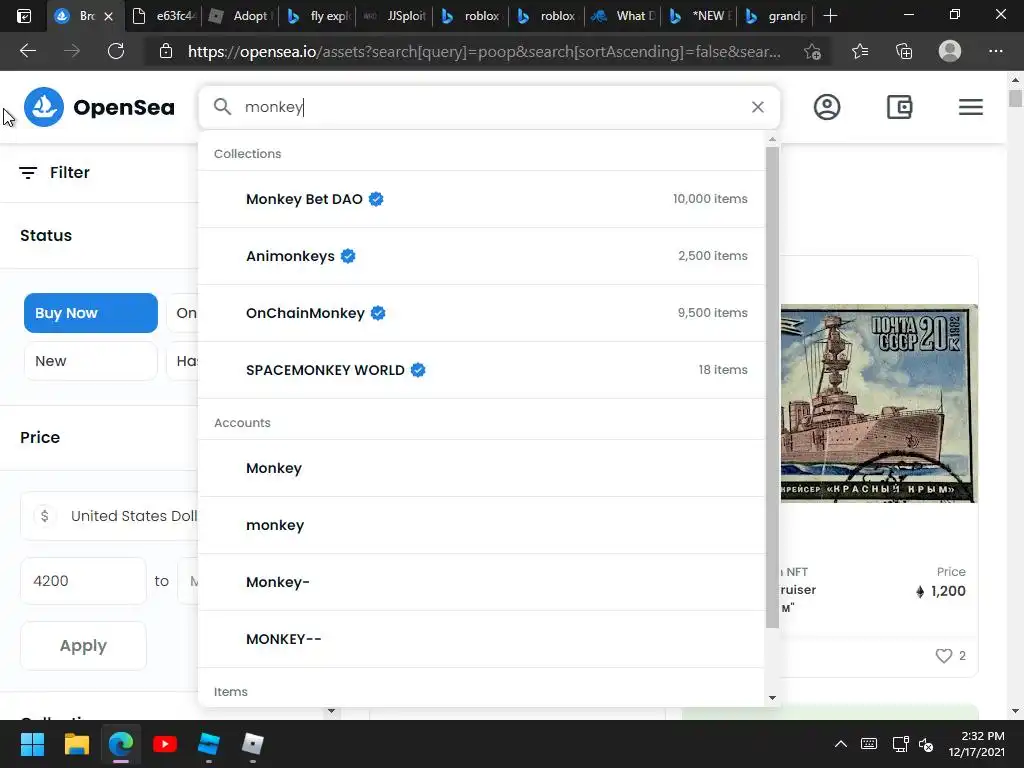The image size is (1024, 768).
Task: Select Monkey Bet DAO collection
Action: [481, 199]
